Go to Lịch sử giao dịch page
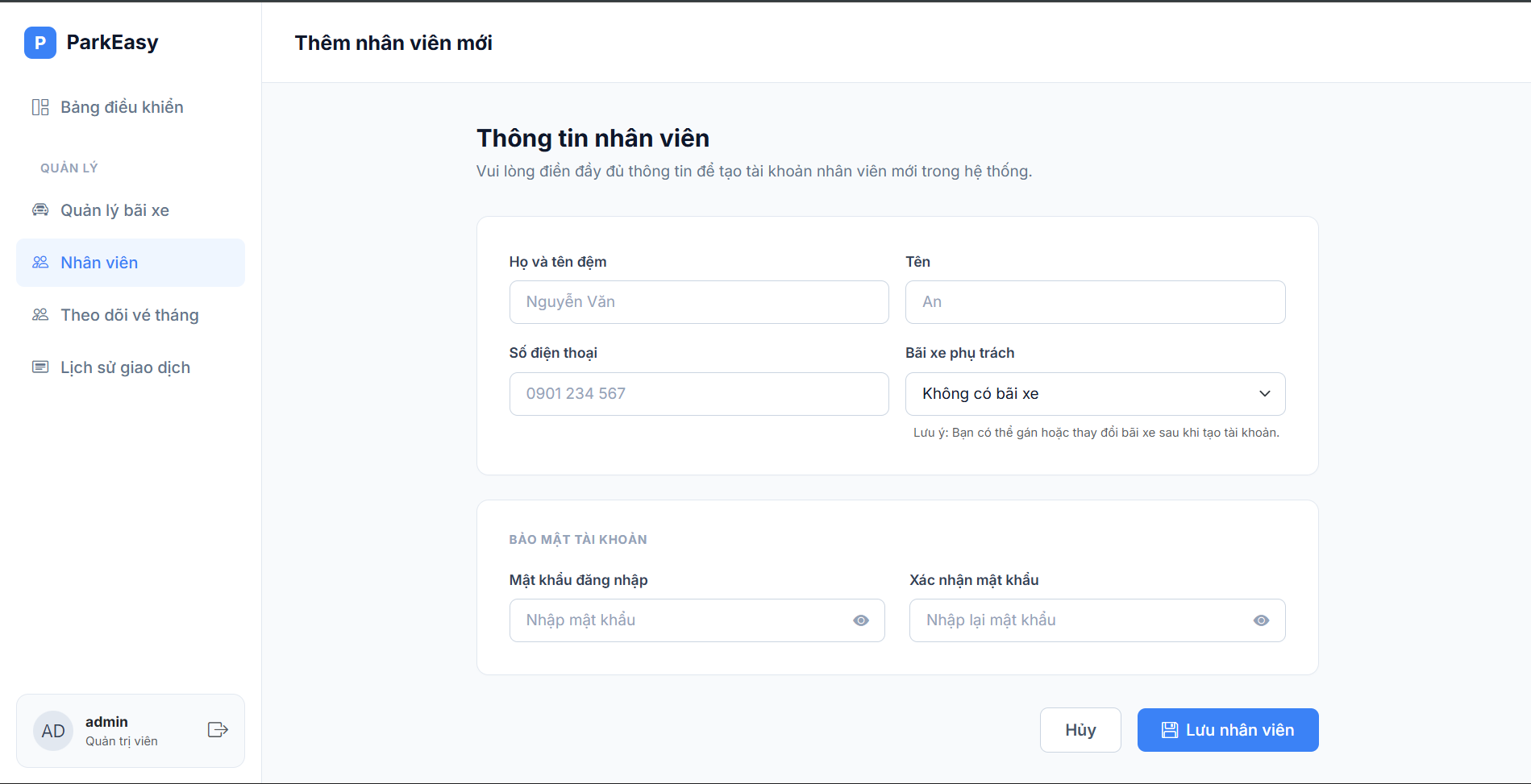1531x784 pixels. [125, 367]
